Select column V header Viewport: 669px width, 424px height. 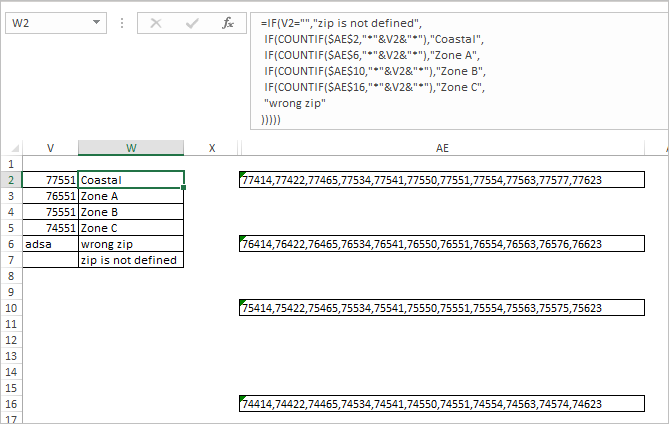click(x=50, y=148)
